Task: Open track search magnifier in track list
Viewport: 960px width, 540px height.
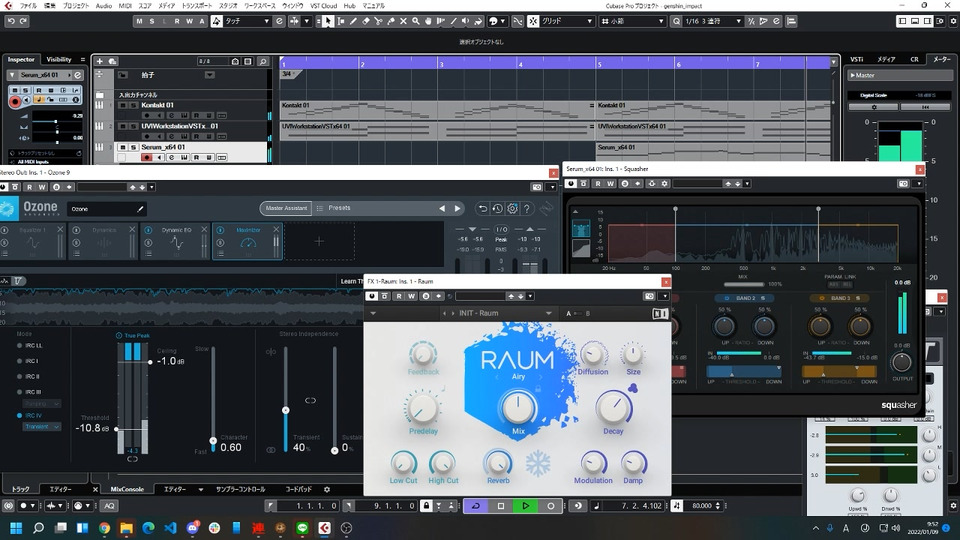Action: [x=263, y=61]
